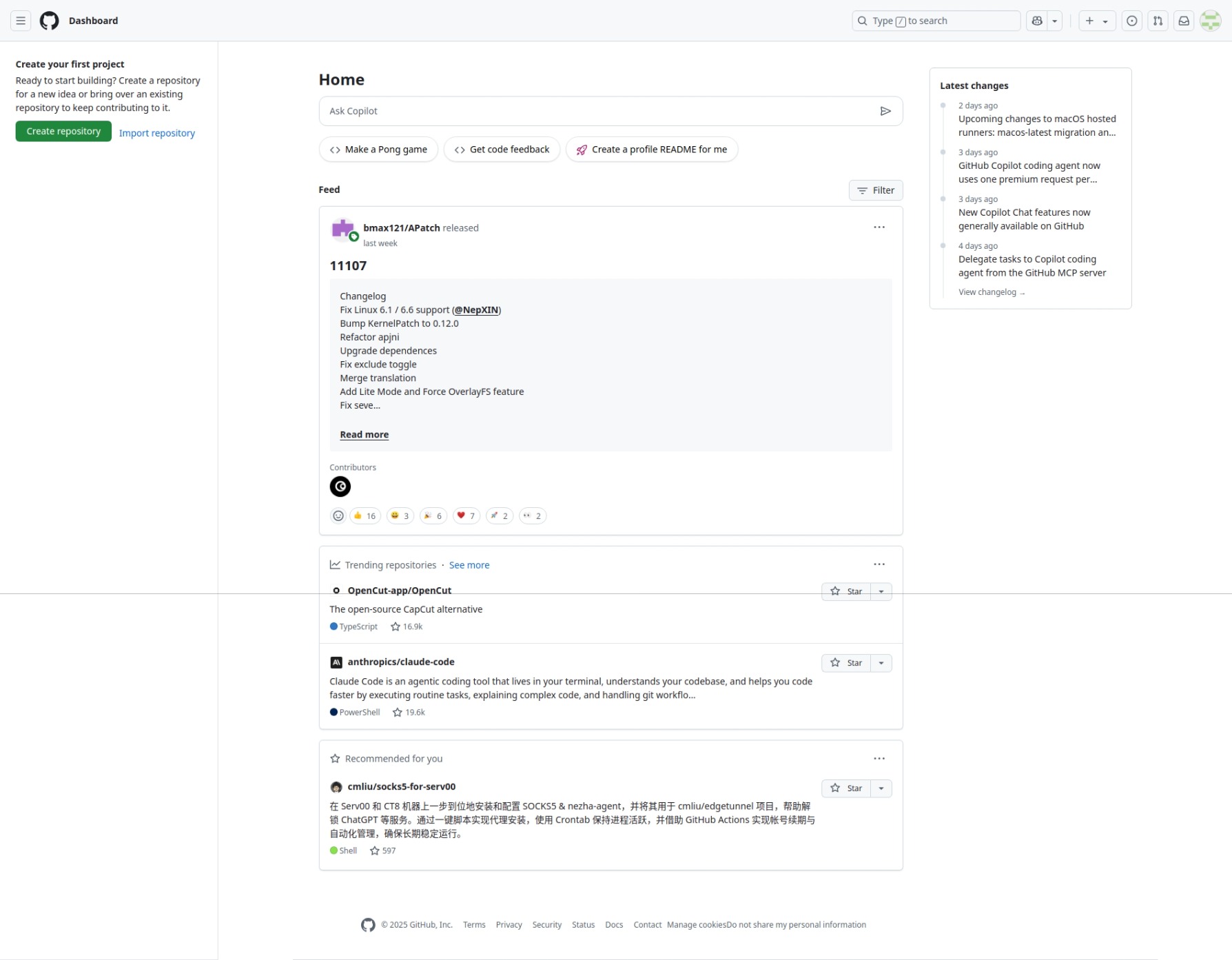Open anthropics/claude-code repository link
Screen dimensions: 1232x960
click(401, 662)
